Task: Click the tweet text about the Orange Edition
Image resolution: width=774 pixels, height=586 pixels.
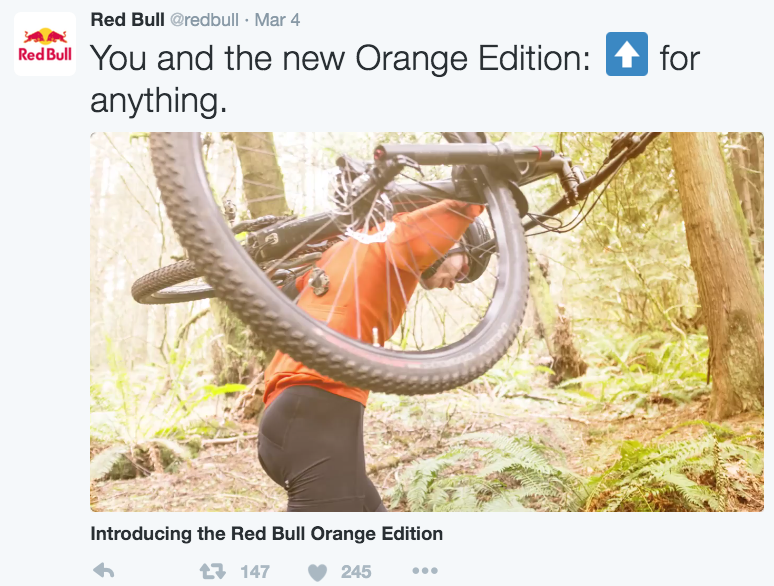Action: (x=395, y=79)
